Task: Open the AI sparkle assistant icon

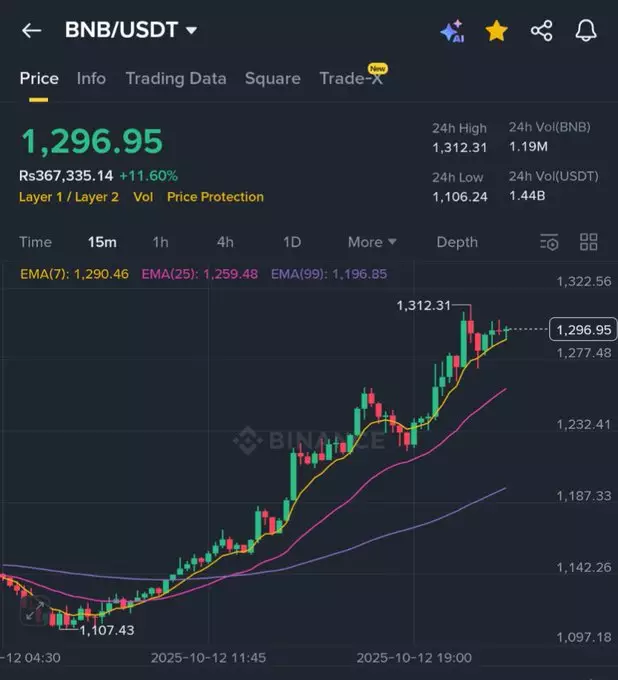Action: [x=451, y=31]
